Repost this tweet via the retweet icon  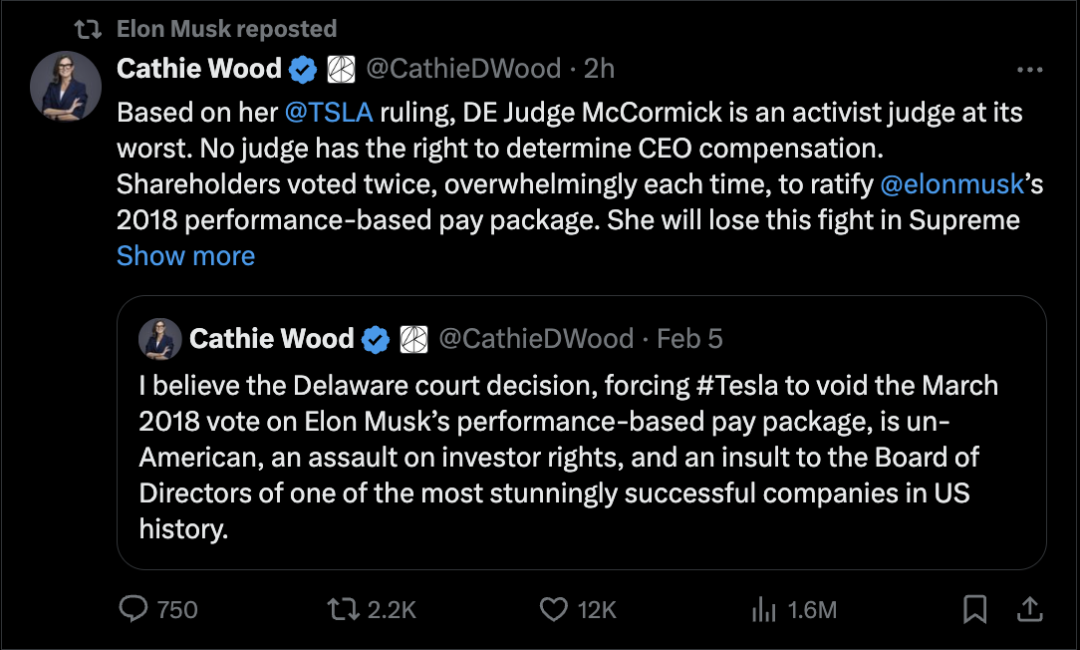click(344, 609)
